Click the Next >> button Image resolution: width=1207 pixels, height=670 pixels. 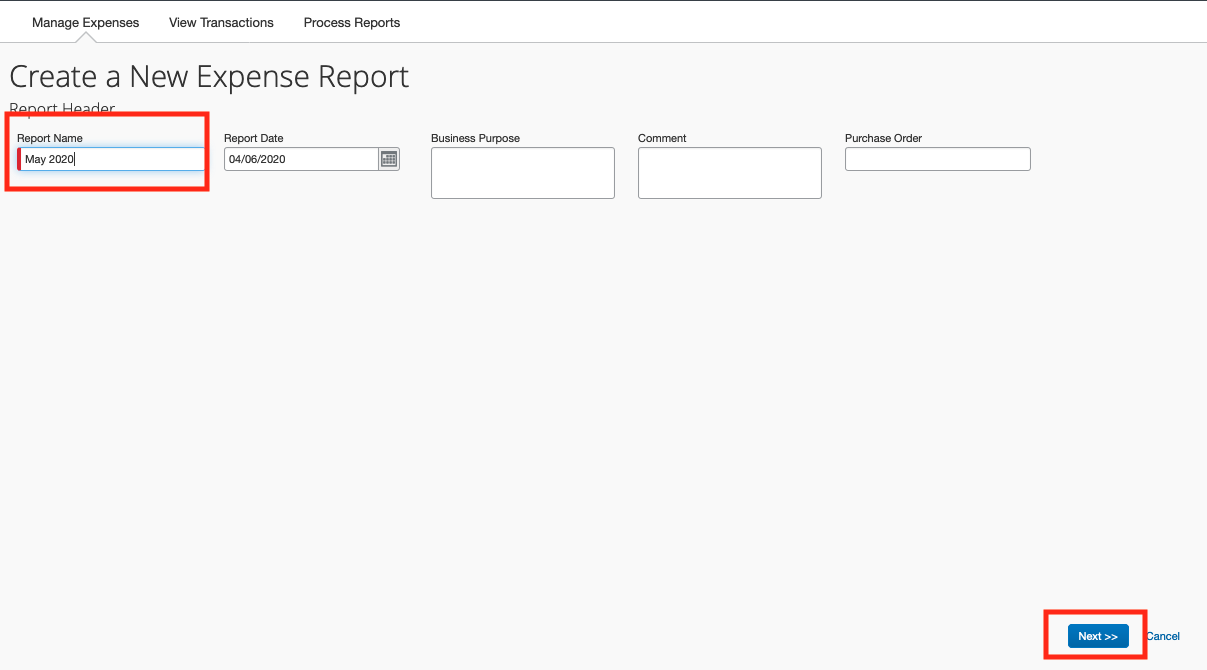pyautogui.click(x=1098, y=636)
